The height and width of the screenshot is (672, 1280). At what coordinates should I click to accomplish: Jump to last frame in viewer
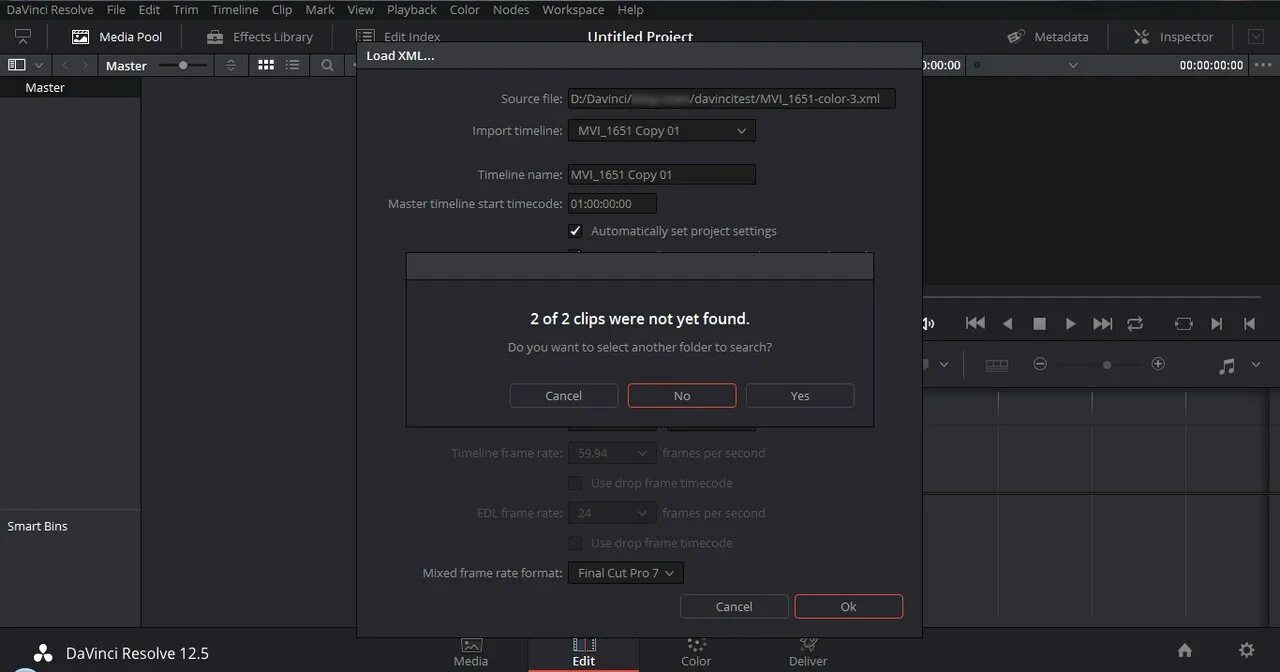(x=1102, y=323)
